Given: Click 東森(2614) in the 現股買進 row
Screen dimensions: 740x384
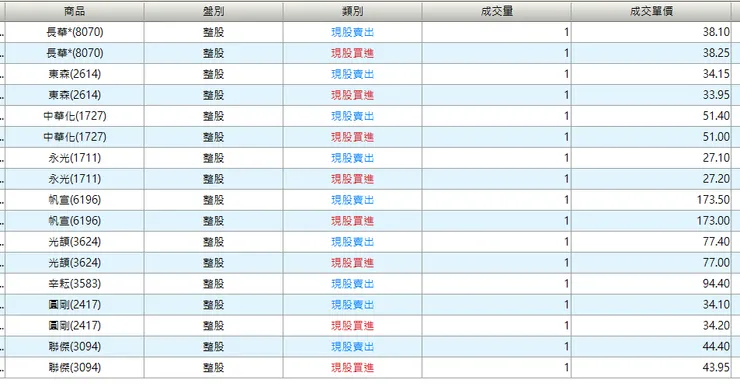Looking at the screenshot, I should pos(75,95).
